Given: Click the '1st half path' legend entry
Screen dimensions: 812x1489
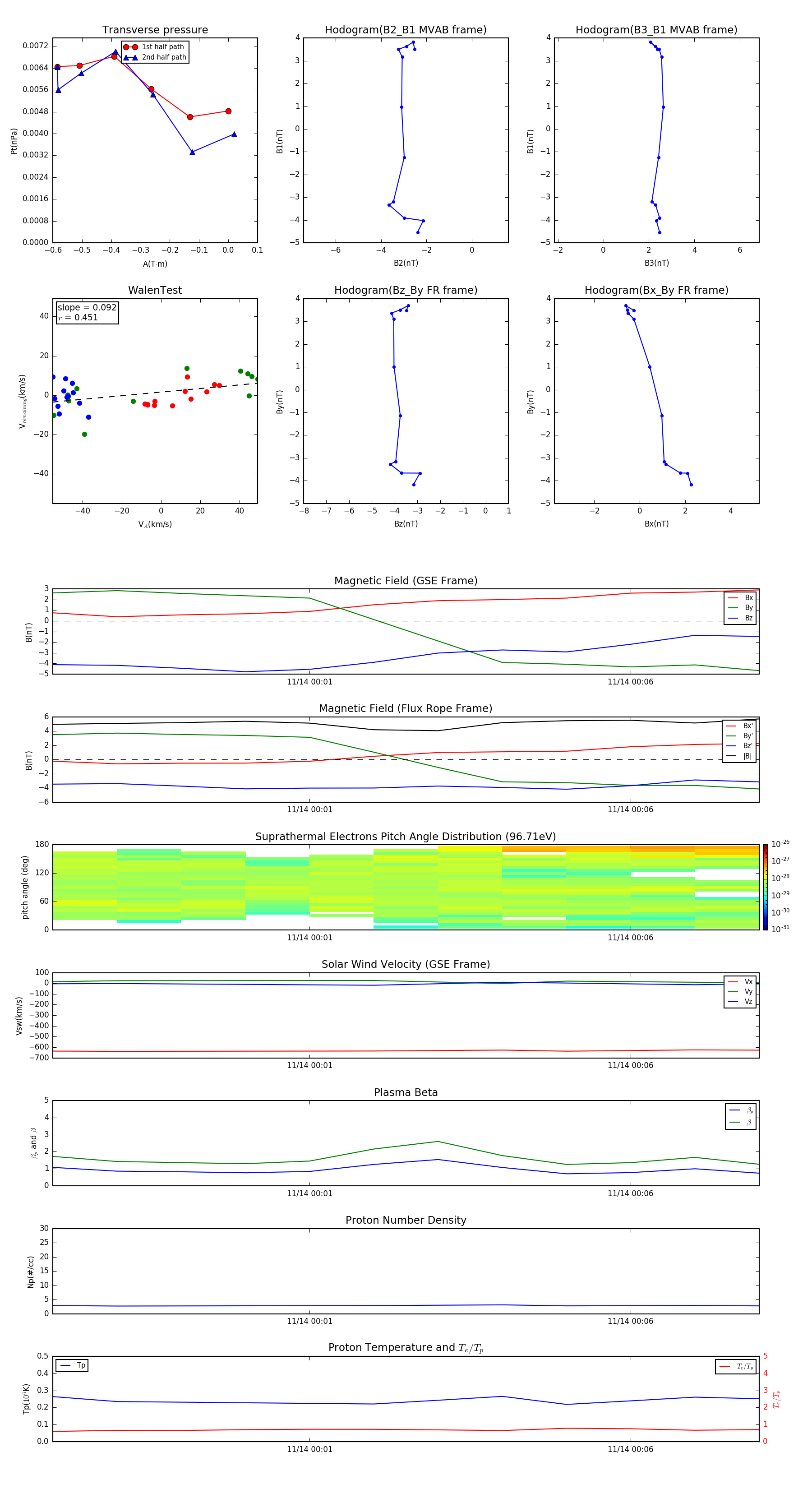Looking at the screenshot, I should (x=154, y=47).
